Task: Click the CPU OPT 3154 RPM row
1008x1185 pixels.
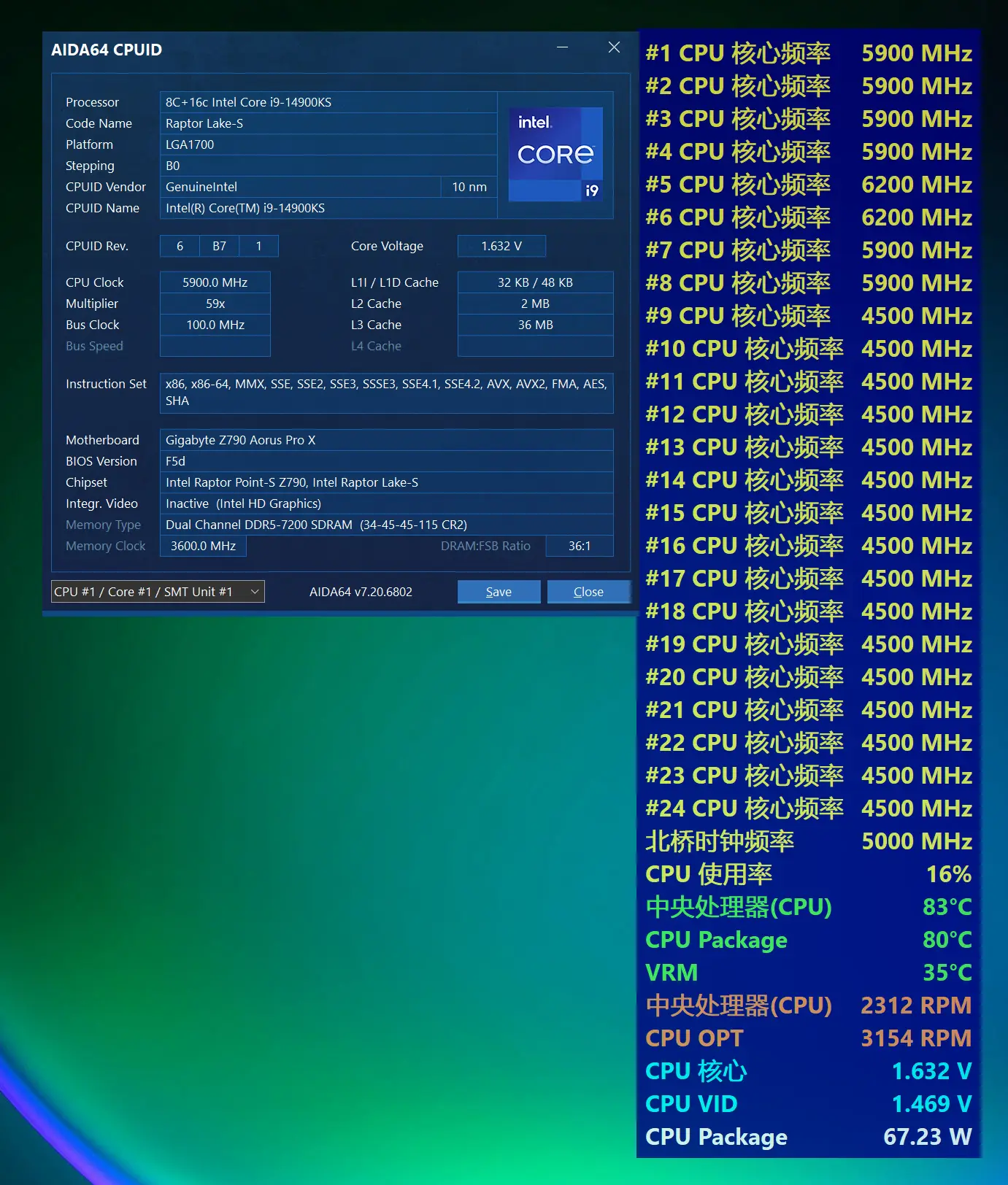Action: coord(809,1038)
